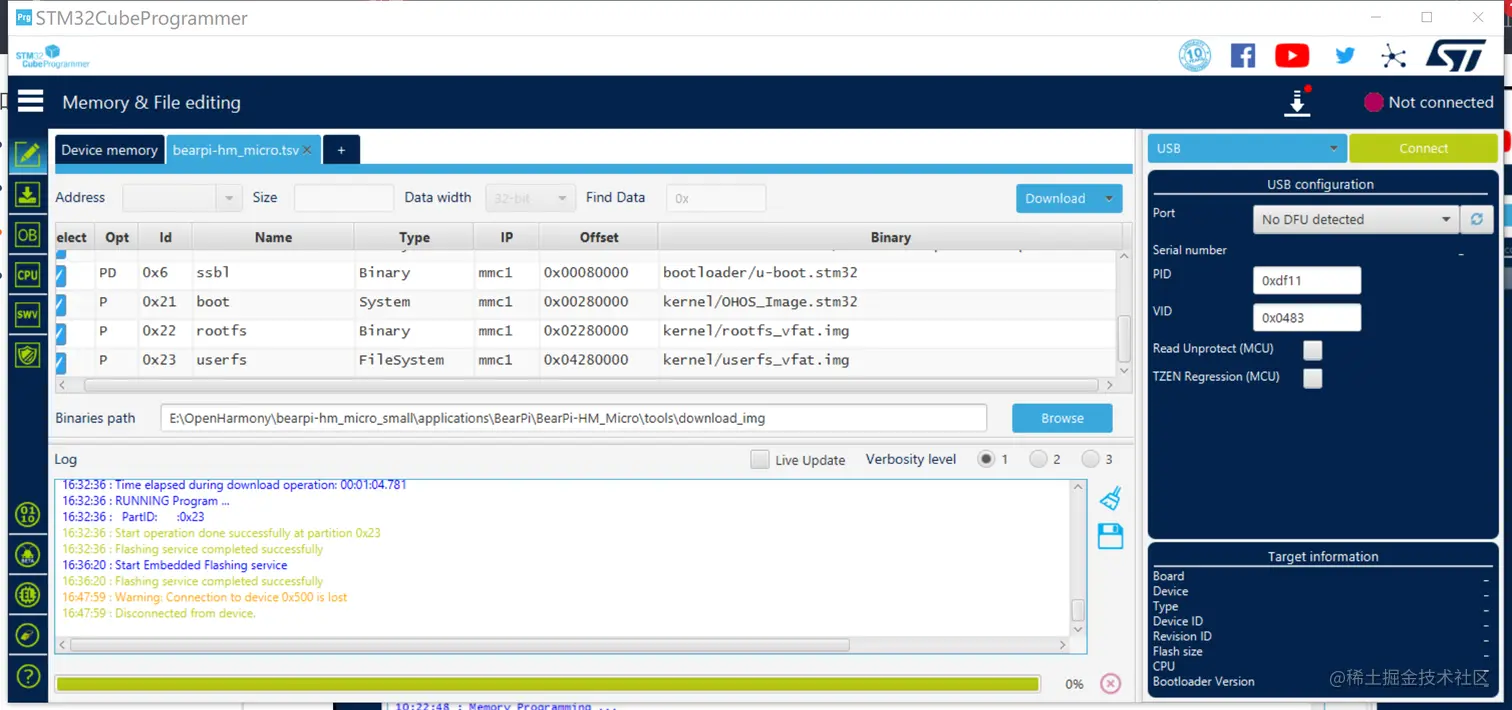This screenshot has height=710, width=1512.
Task: Clear the log with broom icon
Action: [x=1110, y=498]
